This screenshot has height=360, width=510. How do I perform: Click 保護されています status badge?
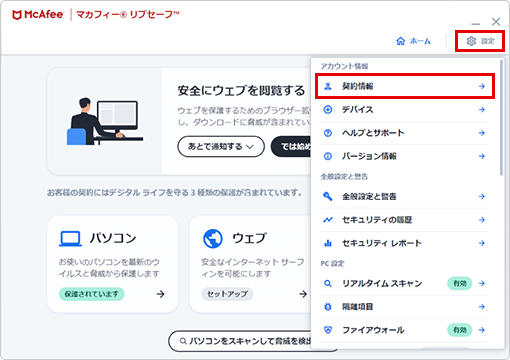click(92, 294)
